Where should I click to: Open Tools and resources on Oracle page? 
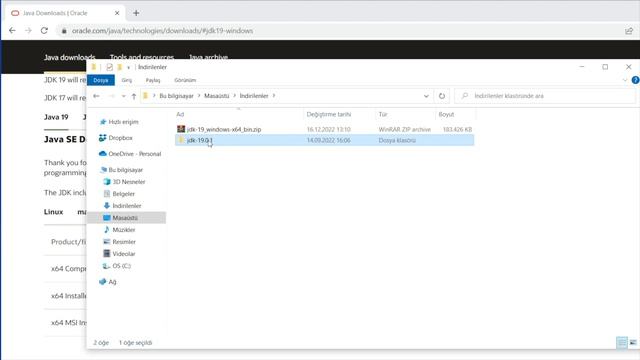142,57
